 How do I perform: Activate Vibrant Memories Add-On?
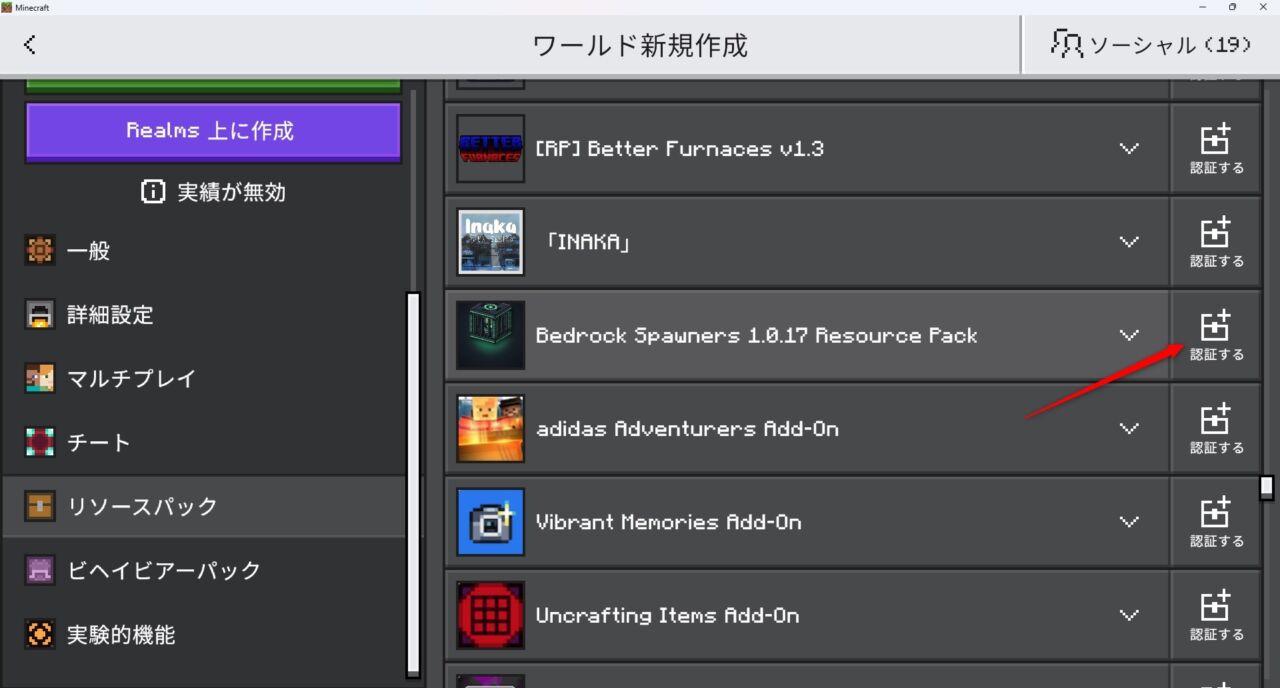[1216, 522]
